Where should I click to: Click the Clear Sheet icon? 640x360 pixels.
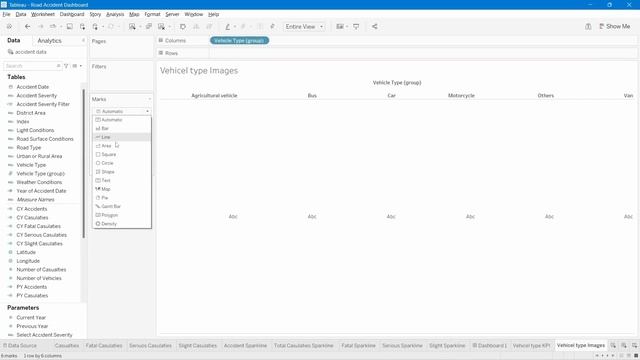point(161,27)
